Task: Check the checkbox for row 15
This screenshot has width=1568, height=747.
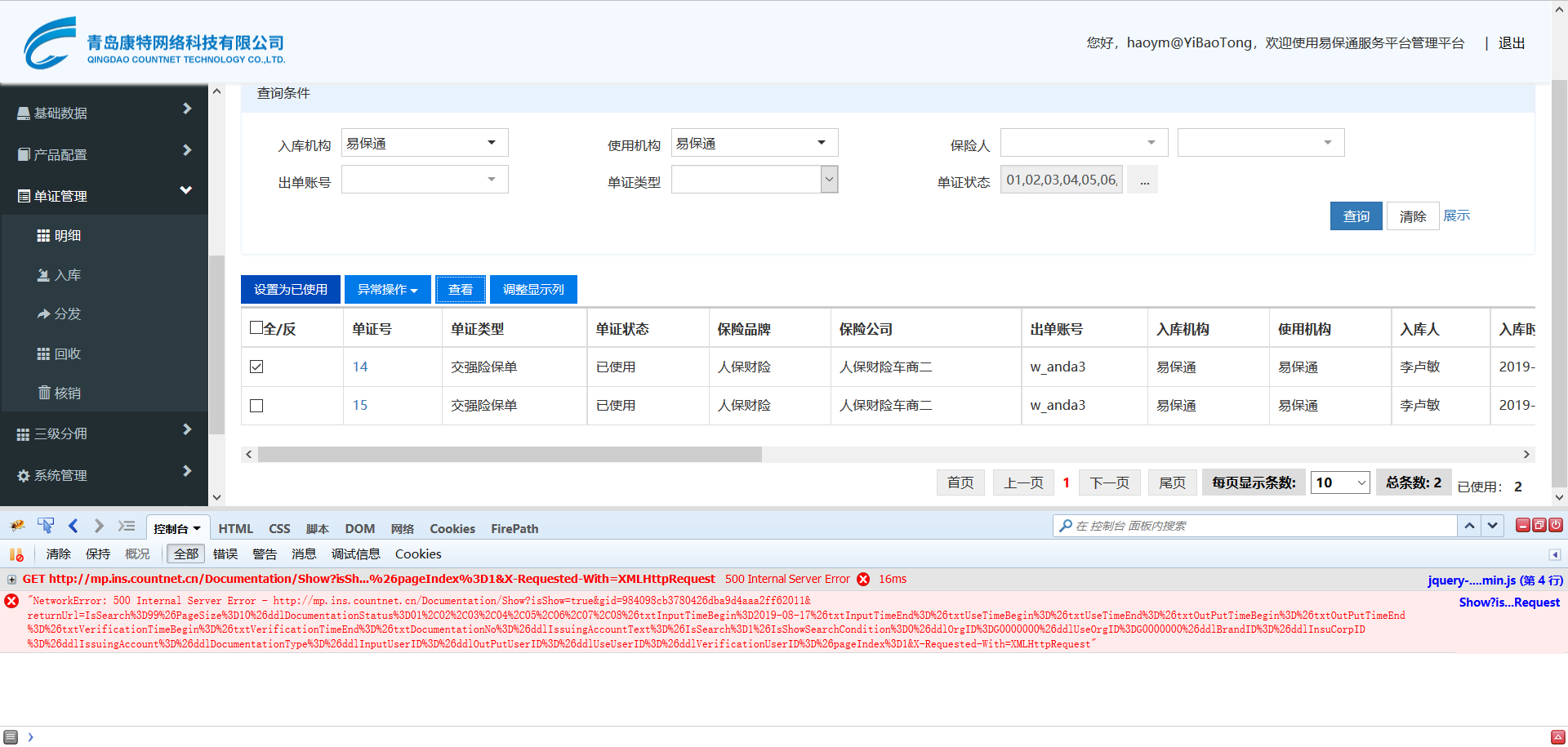Action: [x=256, y=406]
